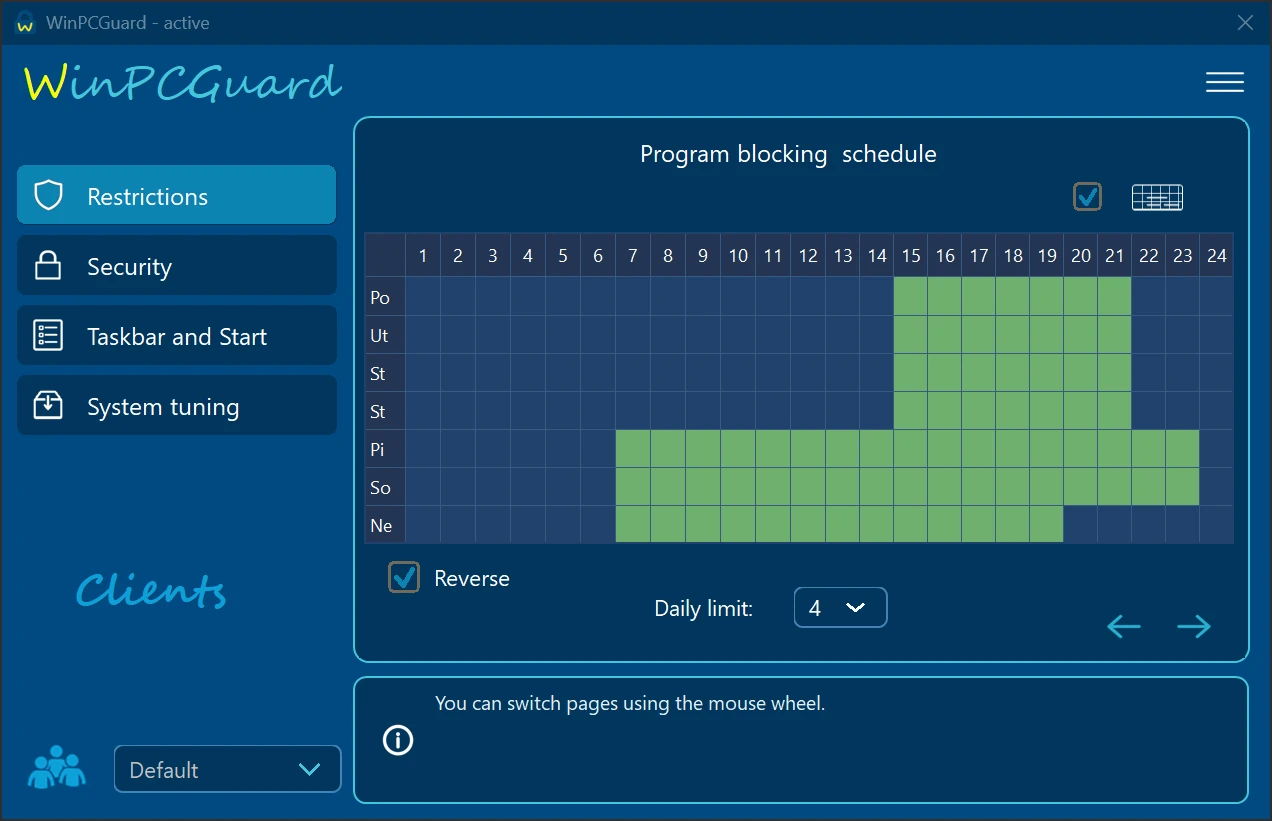Toggle Ne row cell at hour 5
Screen dimensions: 1272x821
[563, 525]
